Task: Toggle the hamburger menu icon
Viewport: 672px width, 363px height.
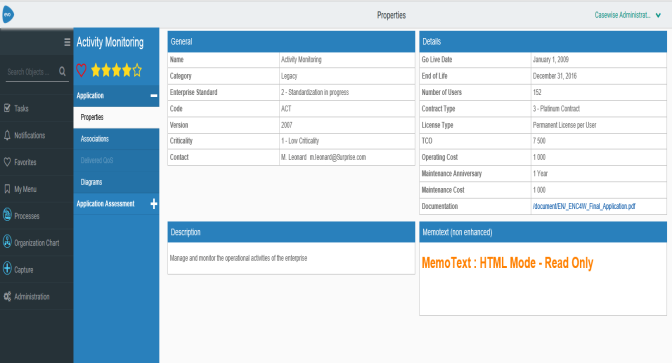Action: pos(67,42)
